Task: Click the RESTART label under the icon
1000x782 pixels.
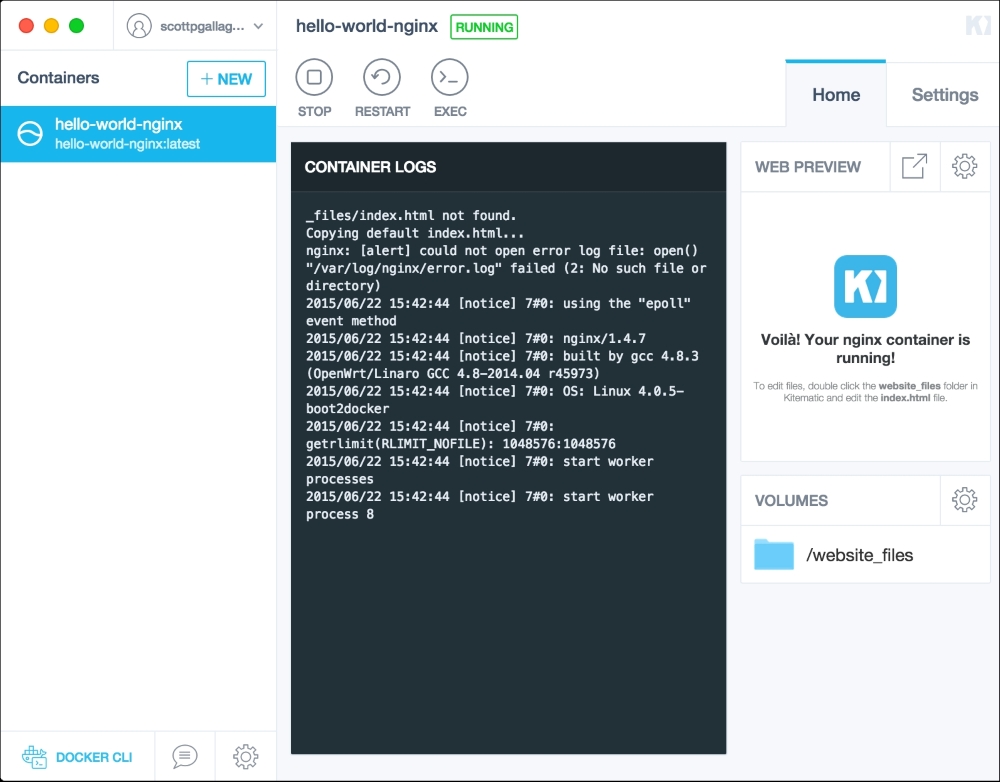Action: click(x=382, y=112)
